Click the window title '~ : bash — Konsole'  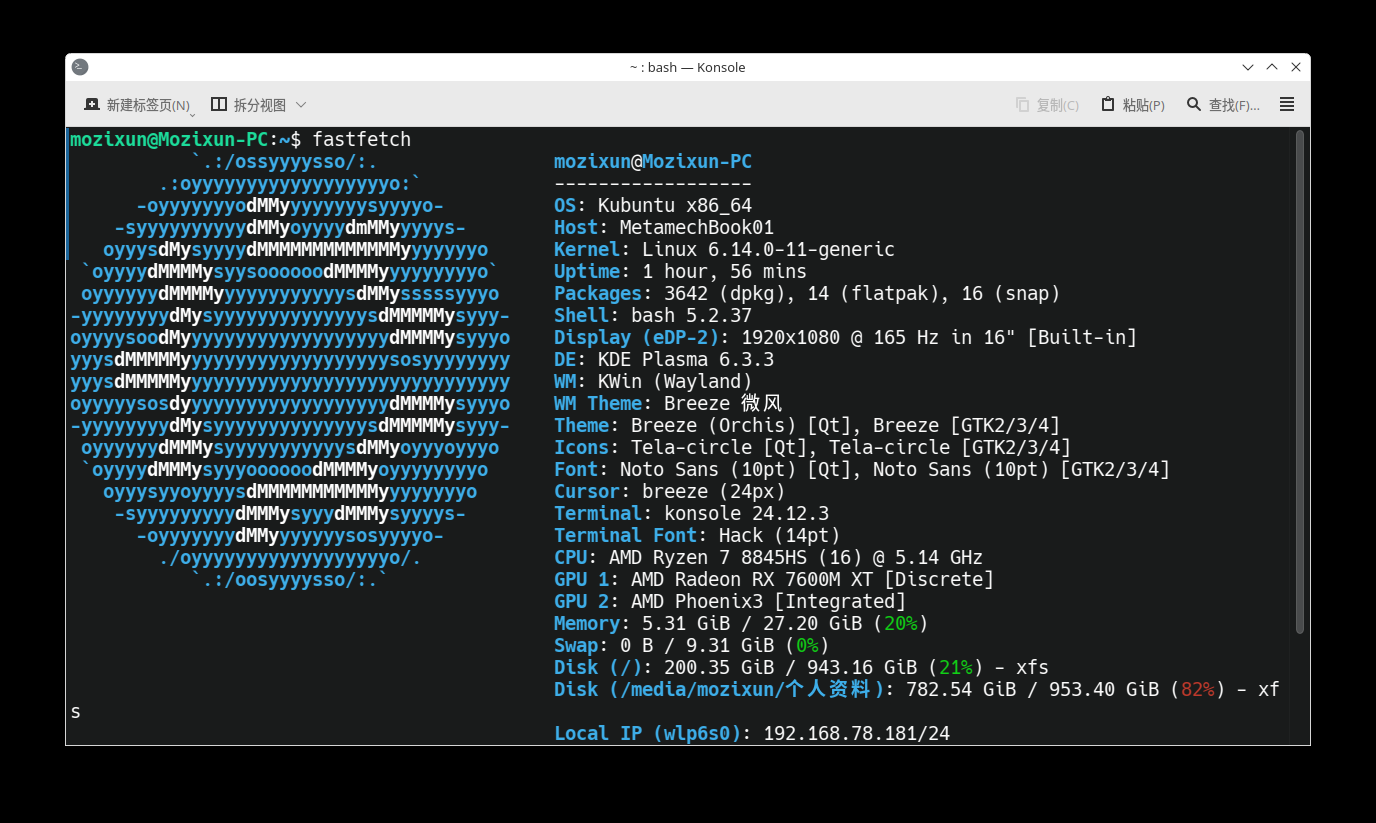point(687,67)
